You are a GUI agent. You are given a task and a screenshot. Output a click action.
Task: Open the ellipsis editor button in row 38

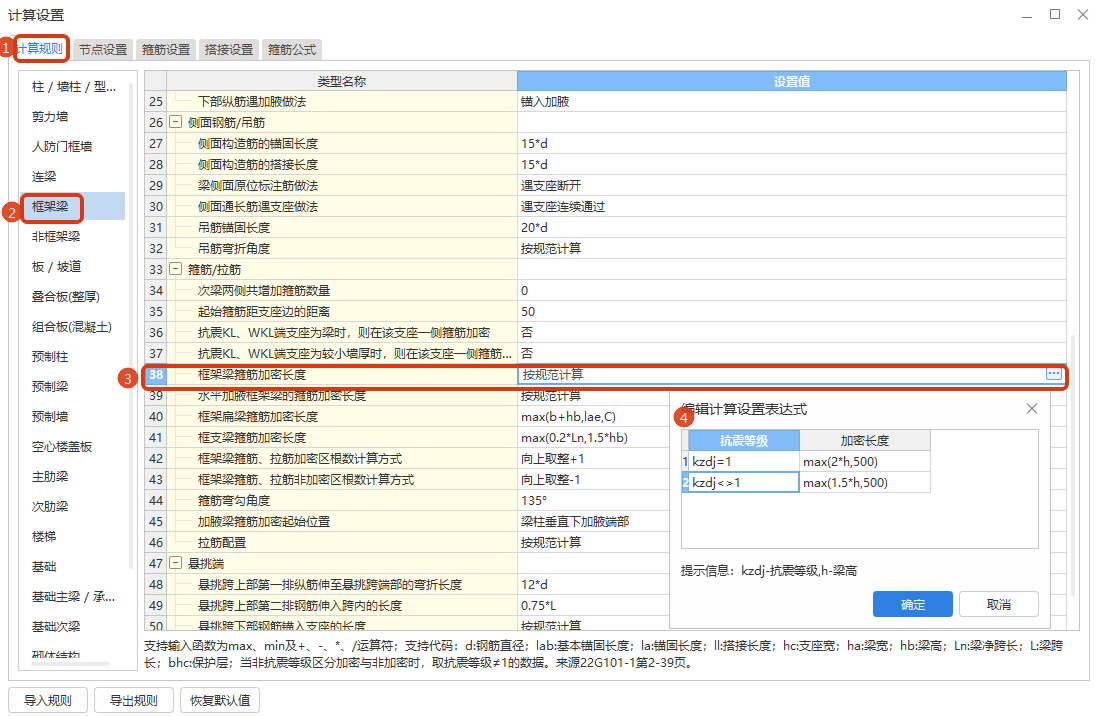(1053, 374)
